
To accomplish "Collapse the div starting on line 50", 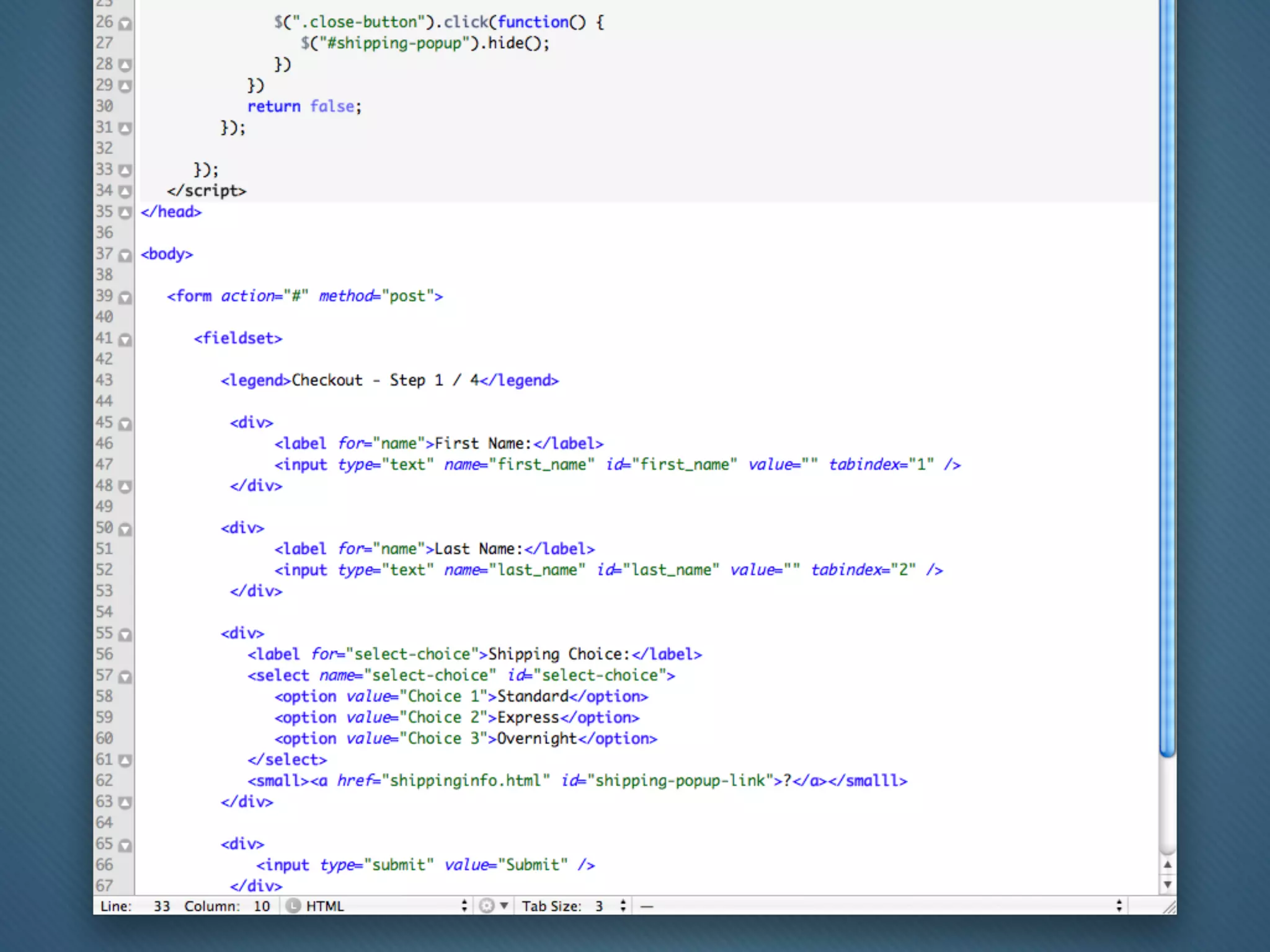I will pyautogui.click(x=125, y=529).
